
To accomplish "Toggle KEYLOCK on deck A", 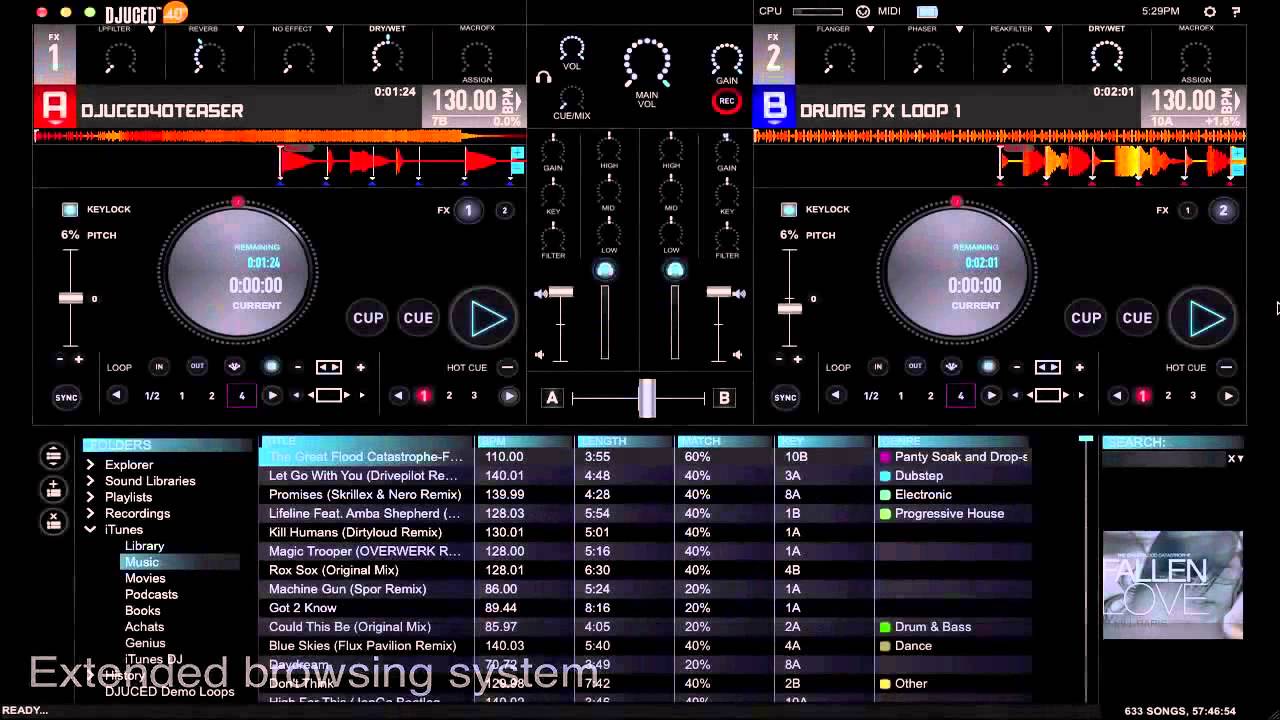I will click(70, 210).
